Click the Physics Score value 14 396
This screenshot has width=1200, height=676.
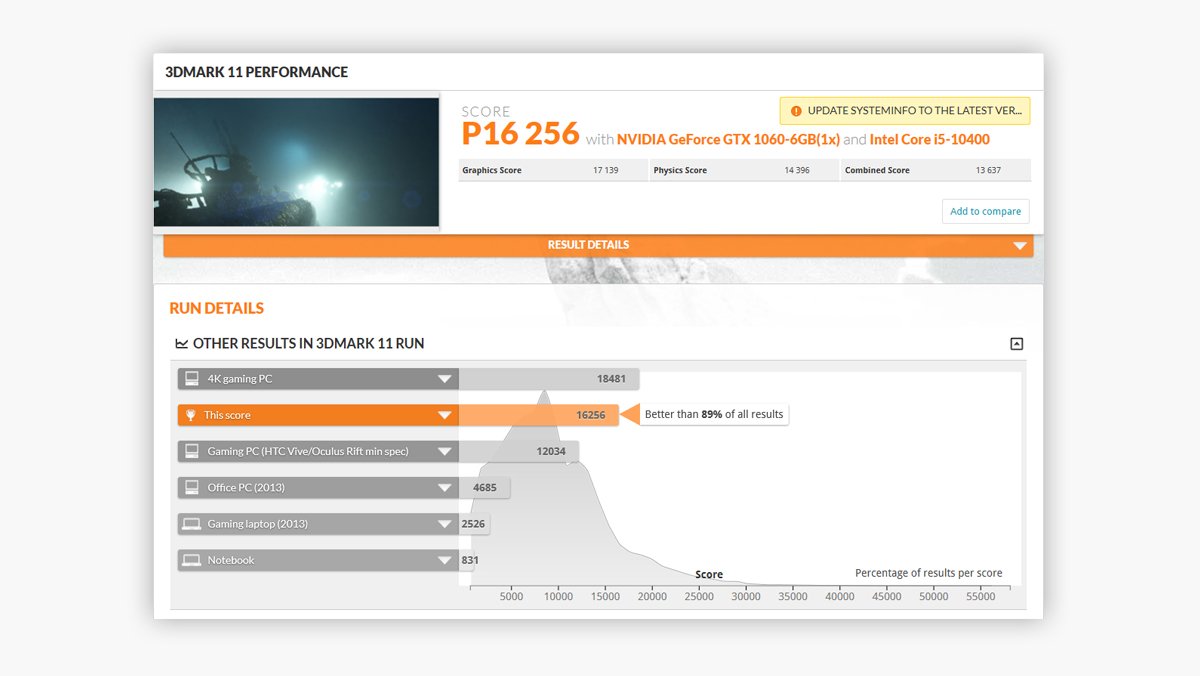tap(797, 170)
